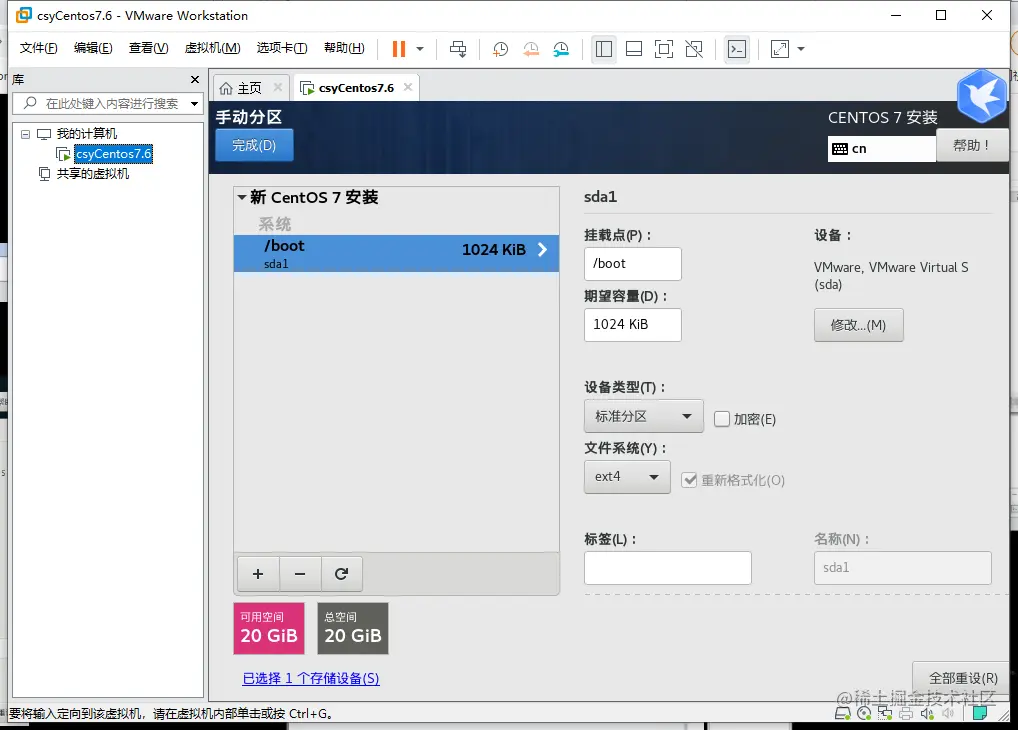Click the 标签(L) input field
Image resolution: width=1018 pixels, height=730 pixels.
(667, 568)
